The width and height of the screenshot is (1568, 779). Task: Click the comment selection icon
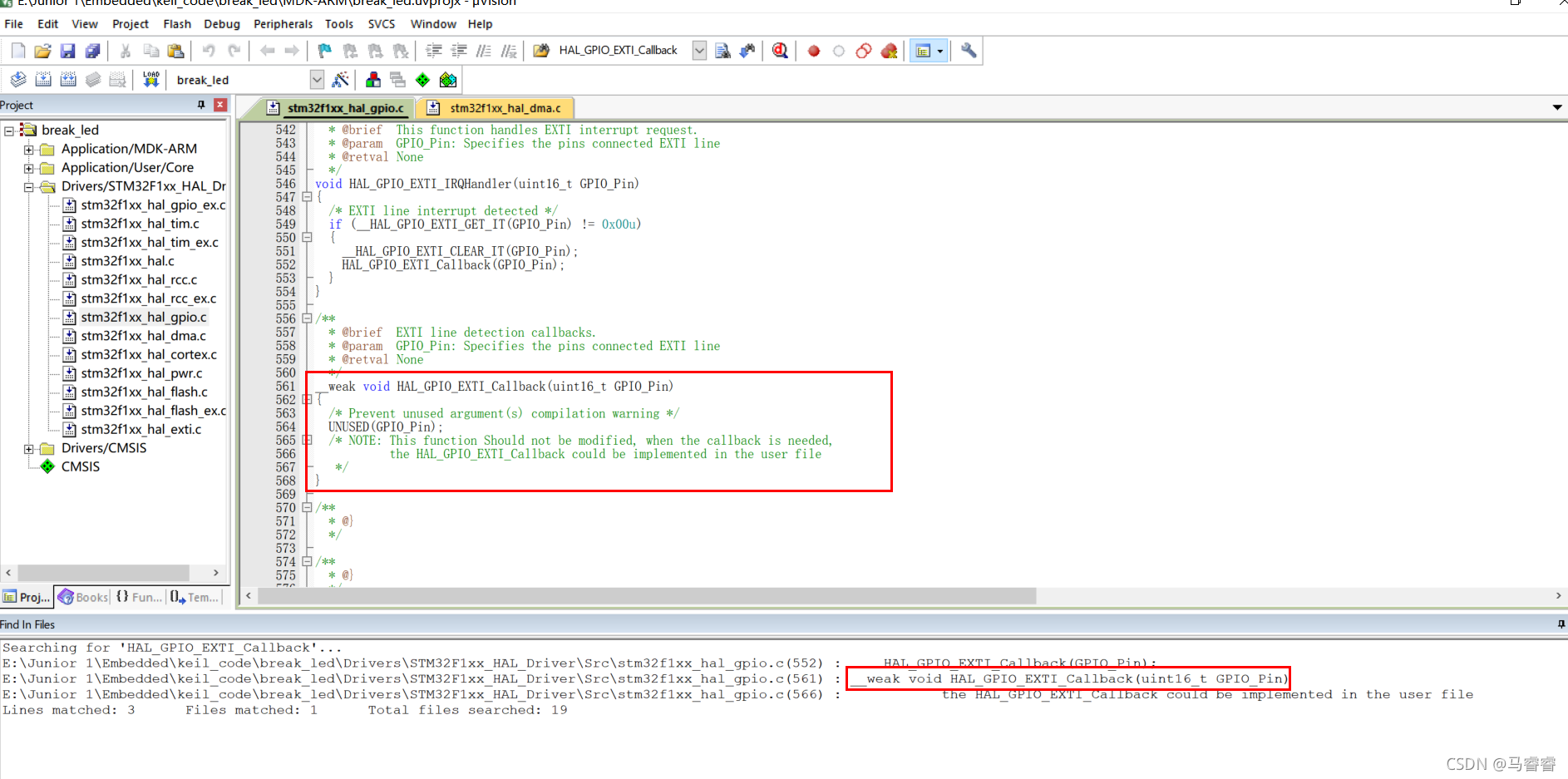(x=484, y=51)
